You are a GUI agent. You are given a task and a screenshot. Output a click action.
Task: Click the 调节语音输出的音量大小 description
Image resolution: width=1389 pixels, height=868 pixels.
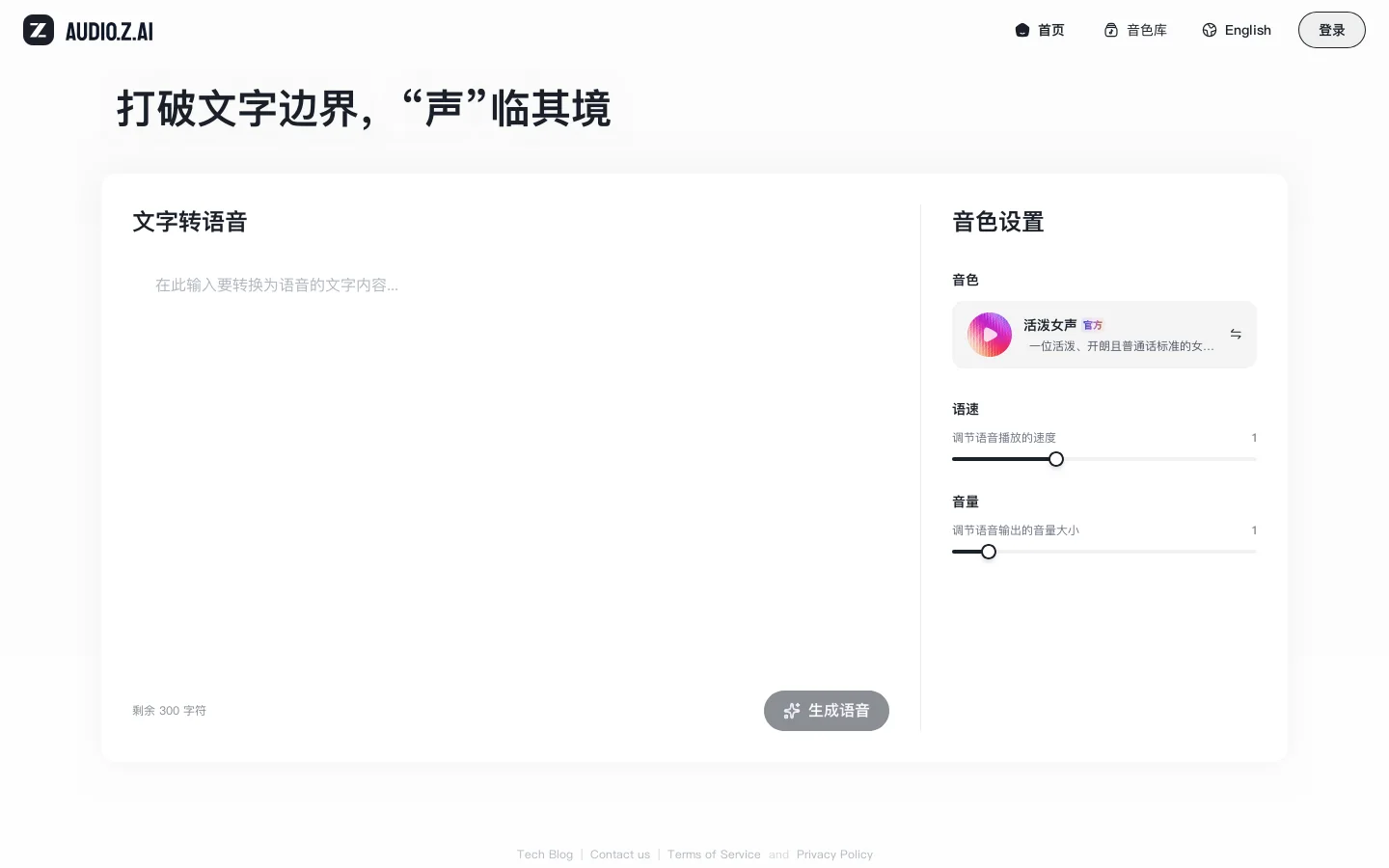[x=1016, y=530]
